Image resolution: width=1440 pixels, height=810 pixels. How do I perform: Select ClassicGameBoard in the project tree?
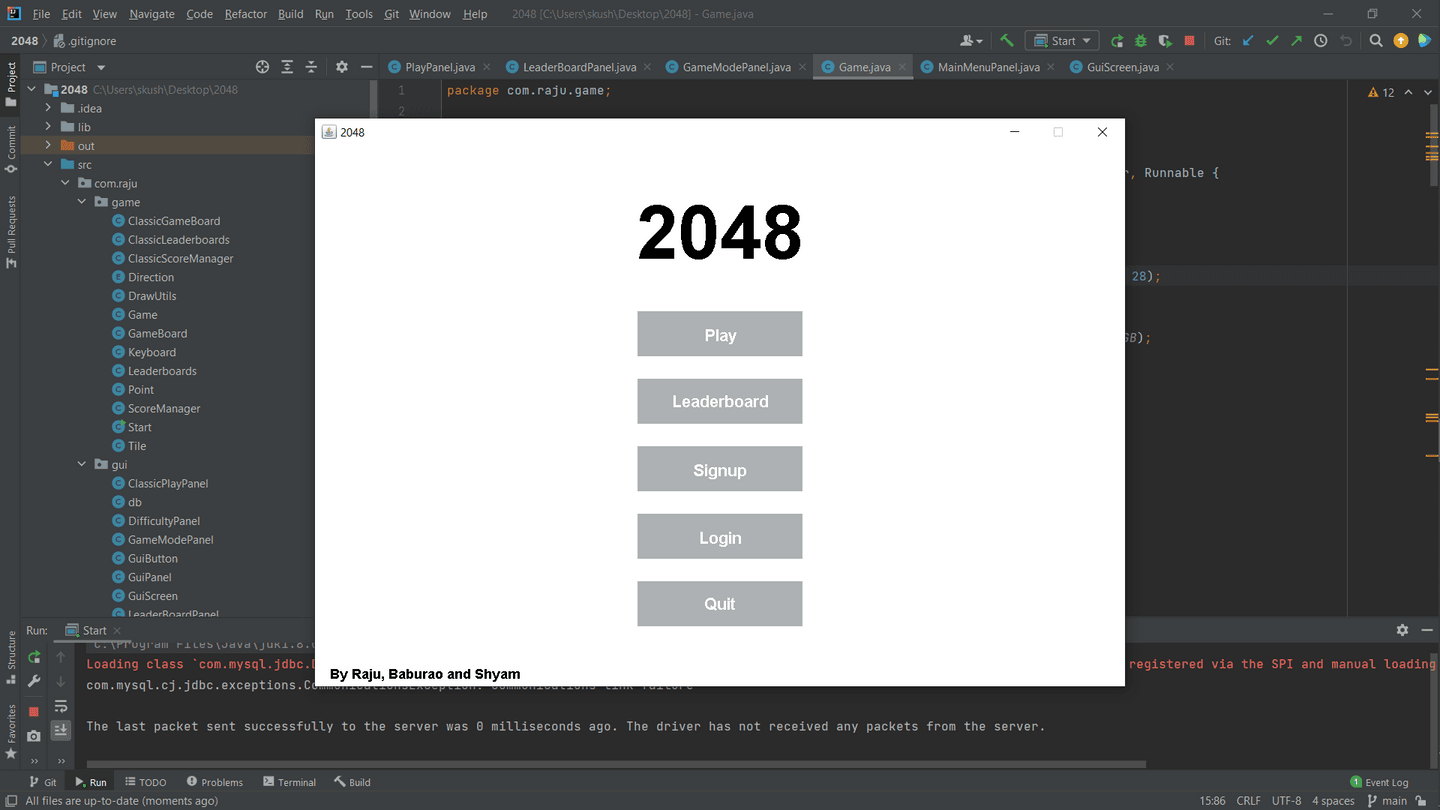point(174,221)
